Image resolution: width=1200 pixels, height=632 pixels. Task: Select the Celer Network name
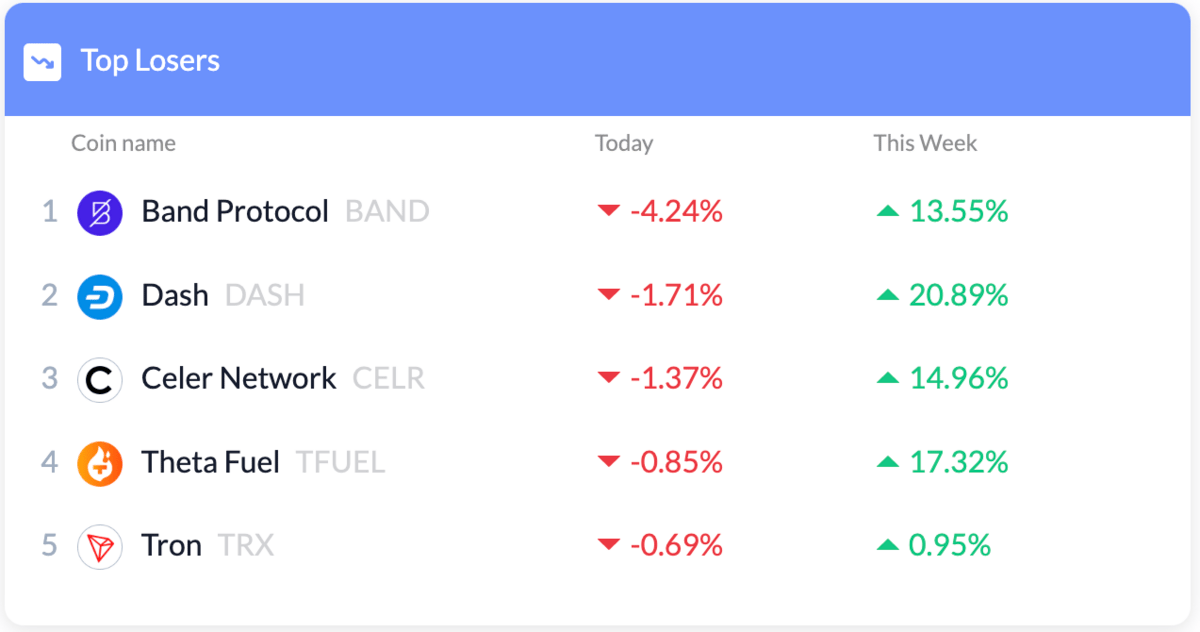tap(239, 379)
